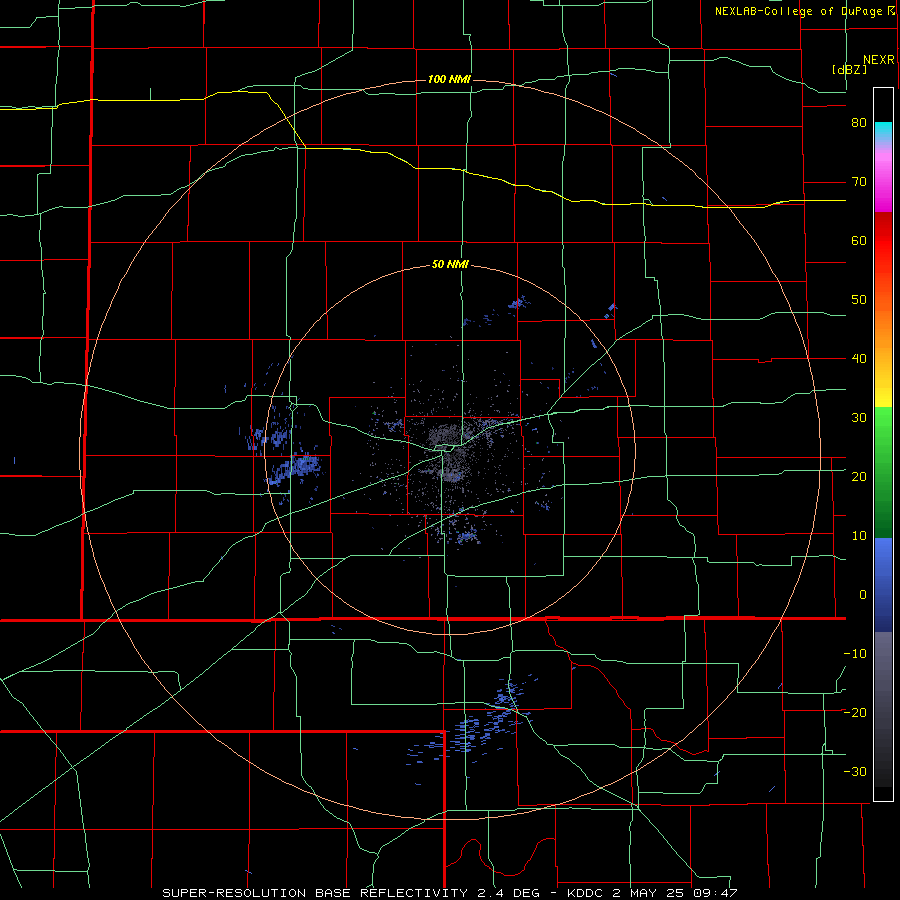Select the 40 dBZ scale value
This screenshot has height=900, width=900.
(x=859, y=359)
